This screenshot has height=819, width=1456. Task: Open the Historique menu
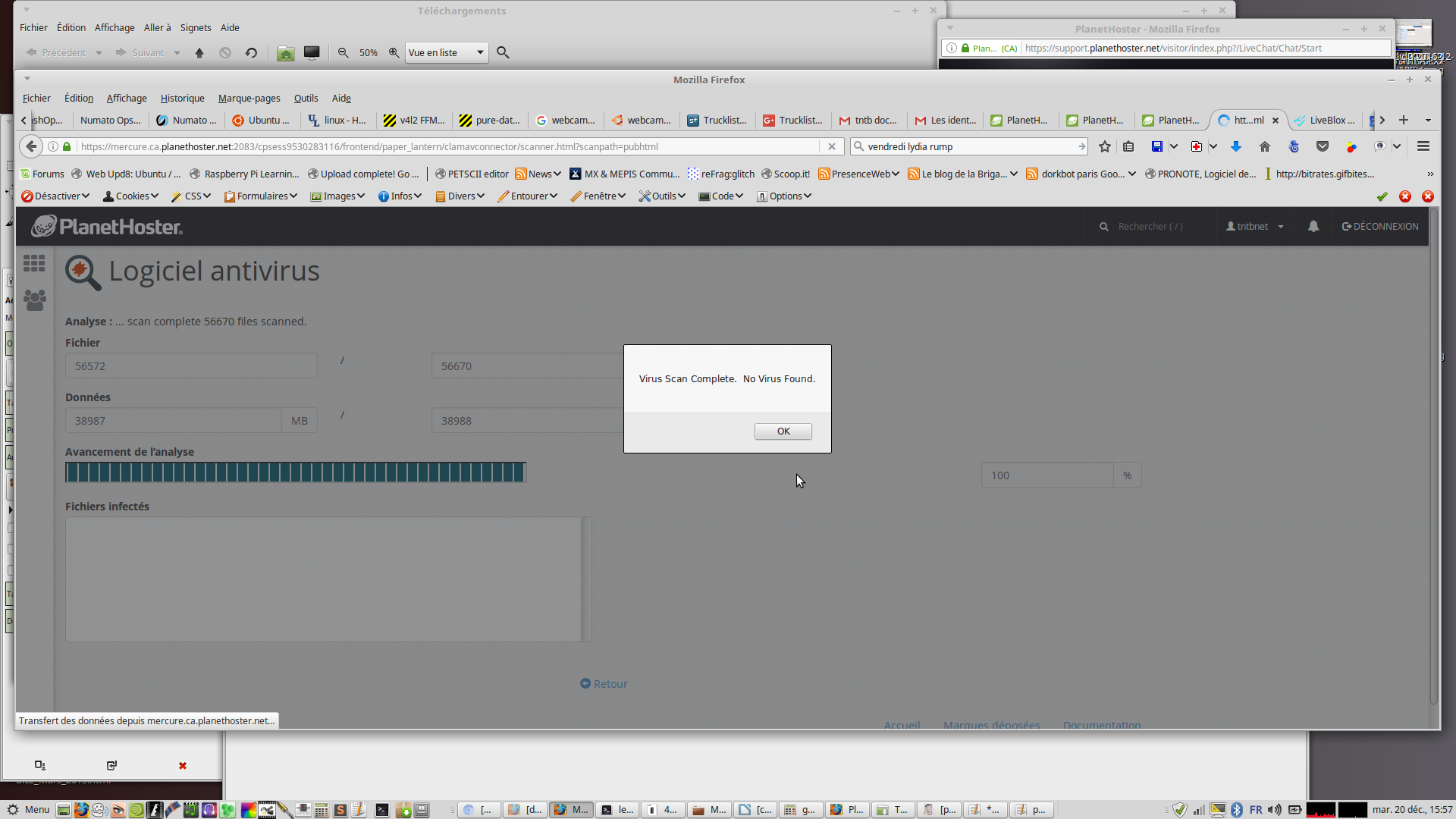182,98
